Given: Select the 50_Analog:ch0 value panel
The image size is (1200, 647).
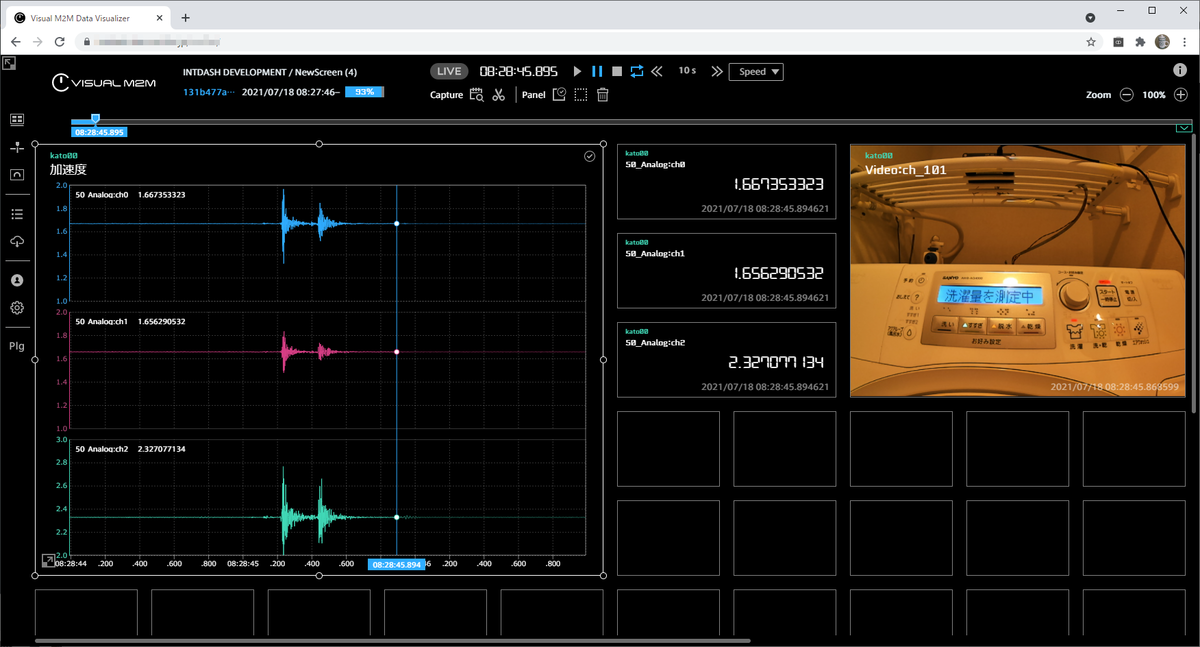Looking at the screenshot, I should [x=726, y=181].
